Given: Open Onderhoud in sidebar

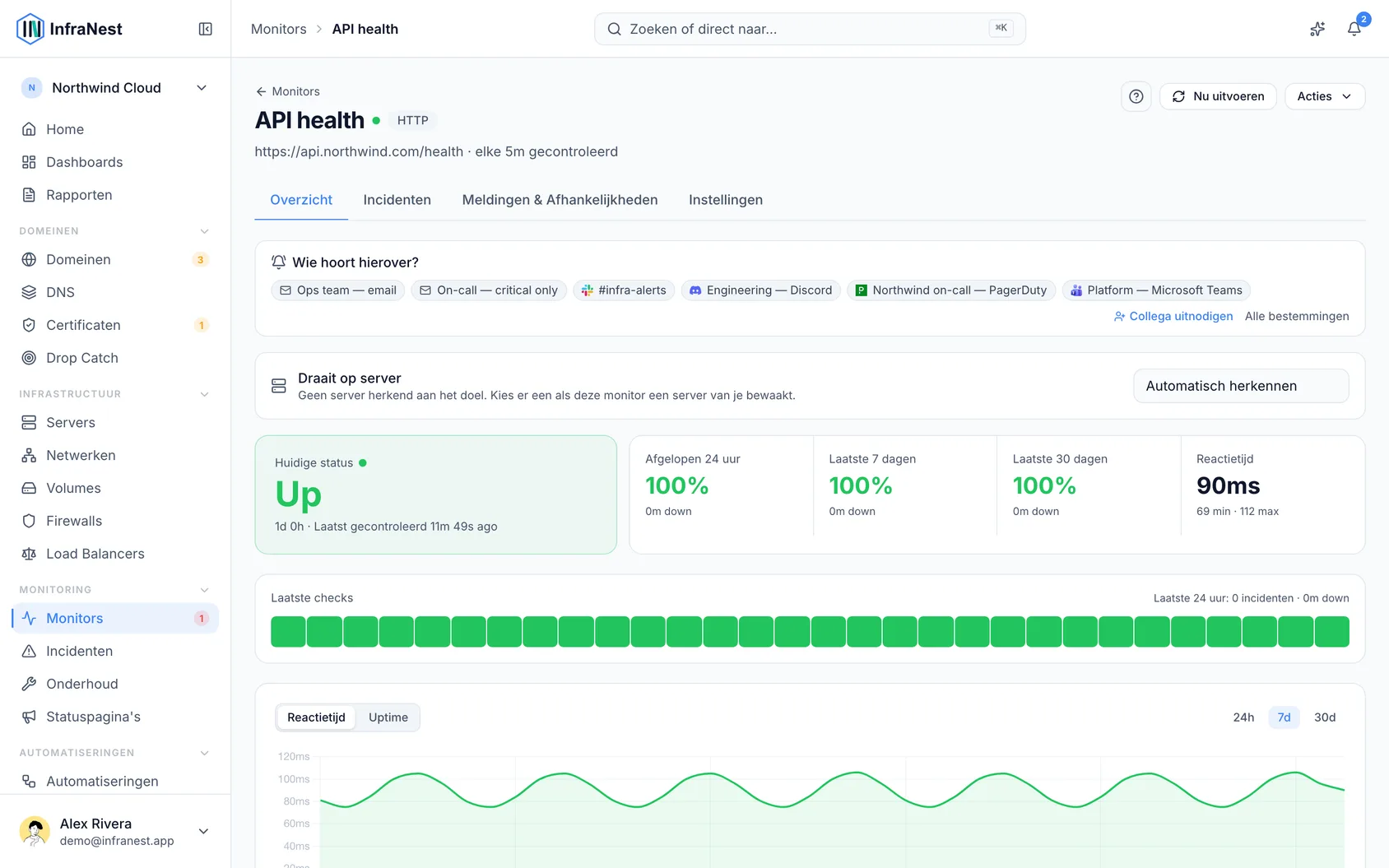Looking at the screenshot, I should point(115,684).
